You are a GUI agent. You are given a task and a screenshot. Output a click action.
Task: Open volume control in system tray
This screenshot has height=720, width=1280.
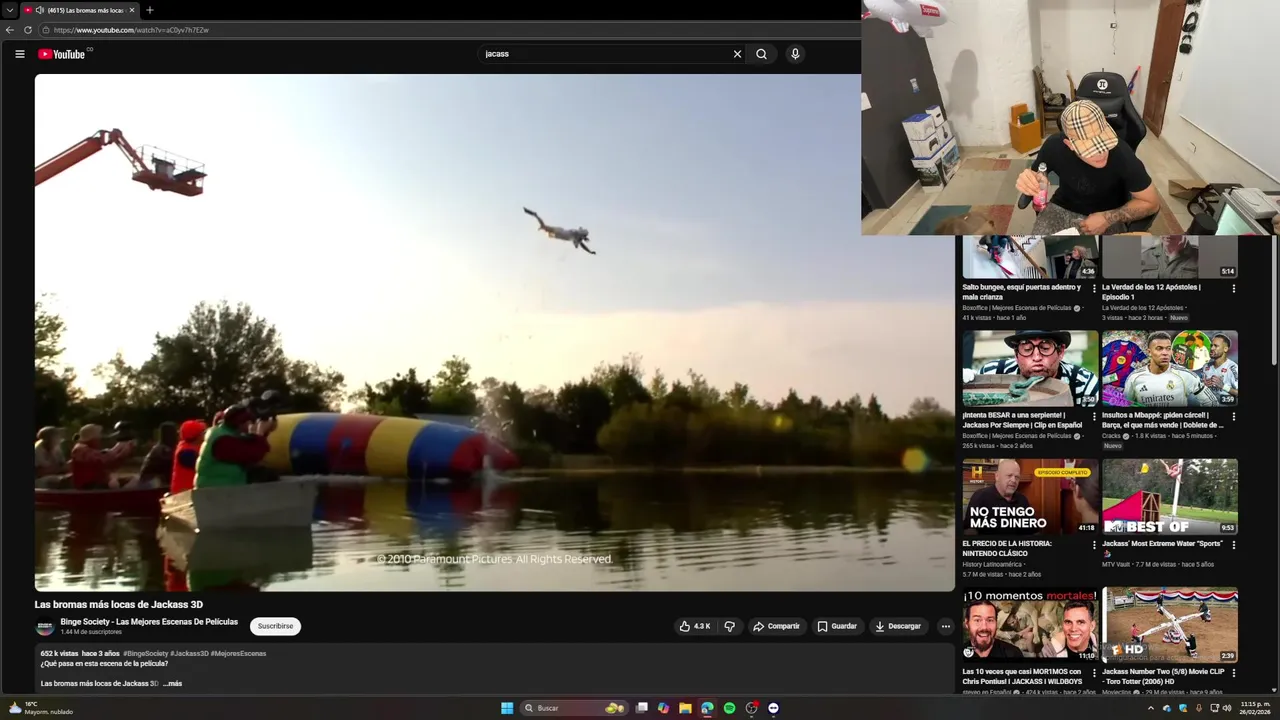[1227, 708]
